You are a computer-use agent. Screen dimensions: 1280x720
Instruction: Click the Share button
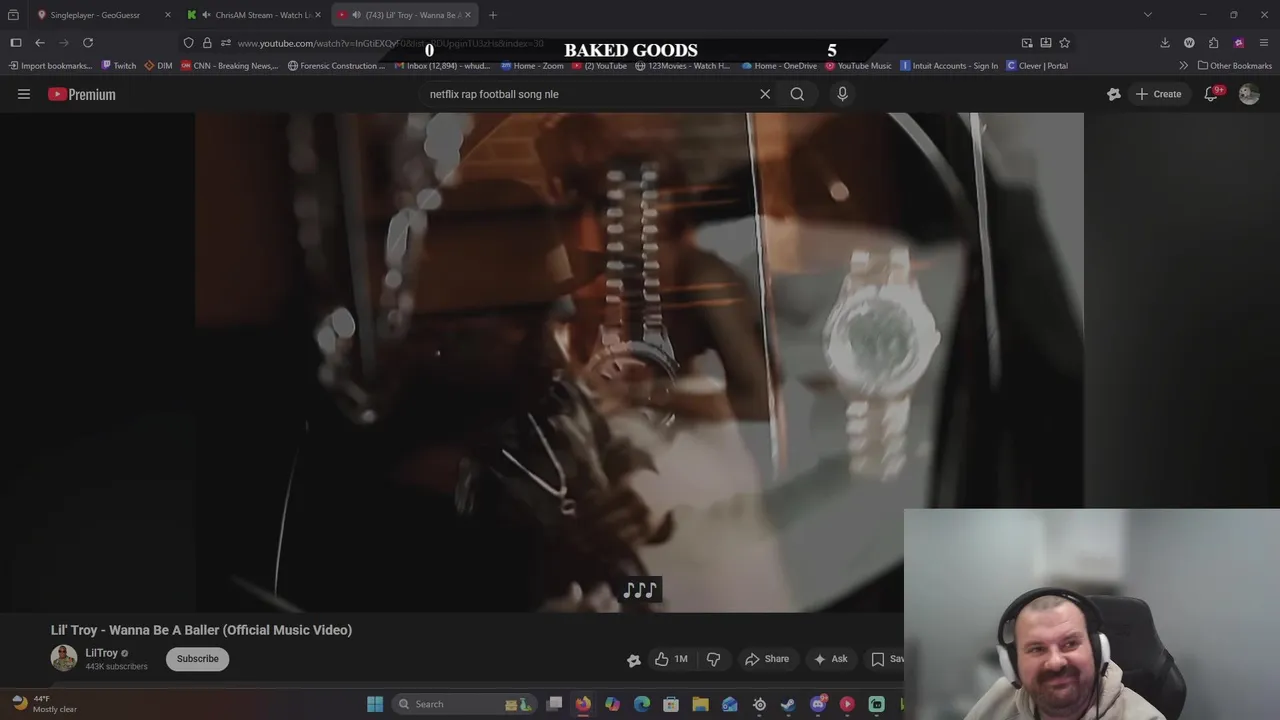[767, 659]
